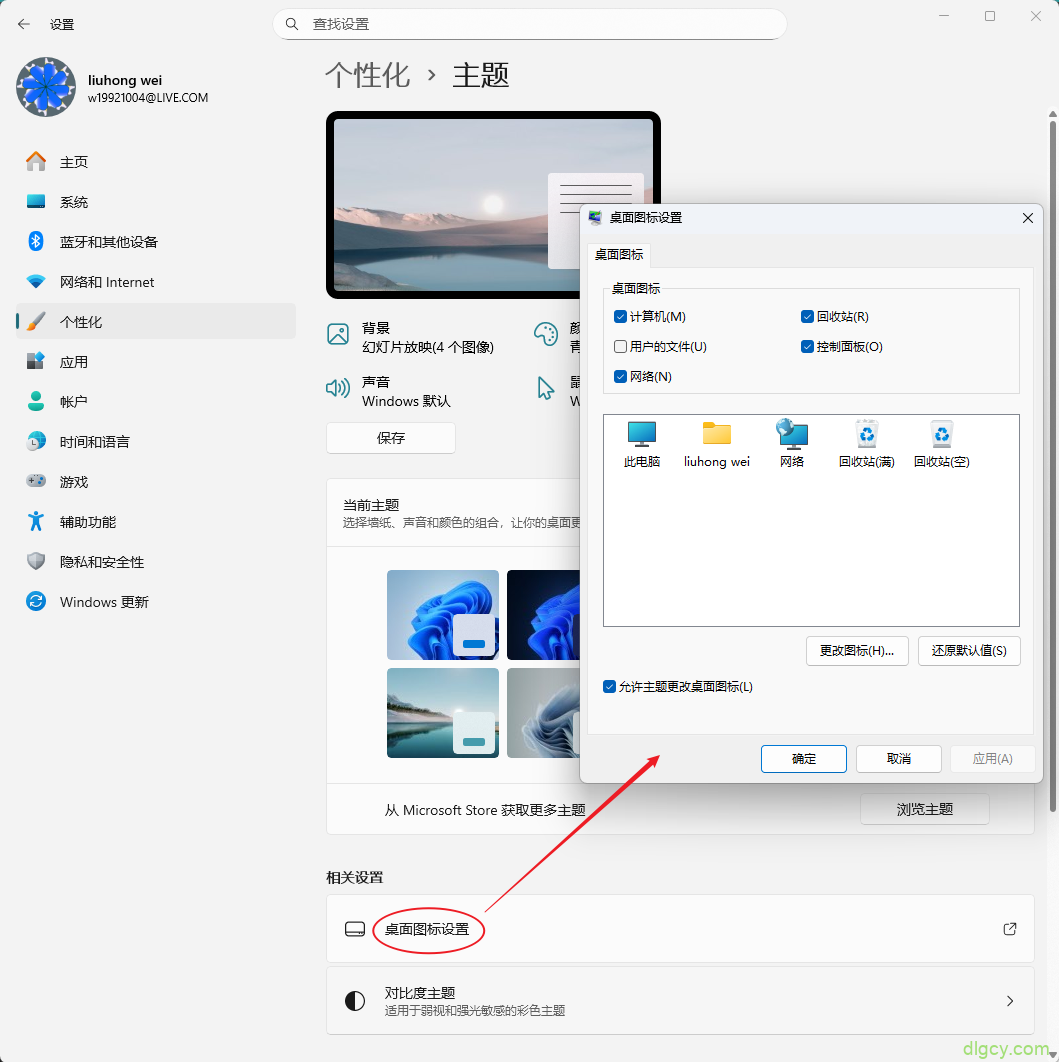Open Windows 更新 in sidebar

tap(104, 602)
